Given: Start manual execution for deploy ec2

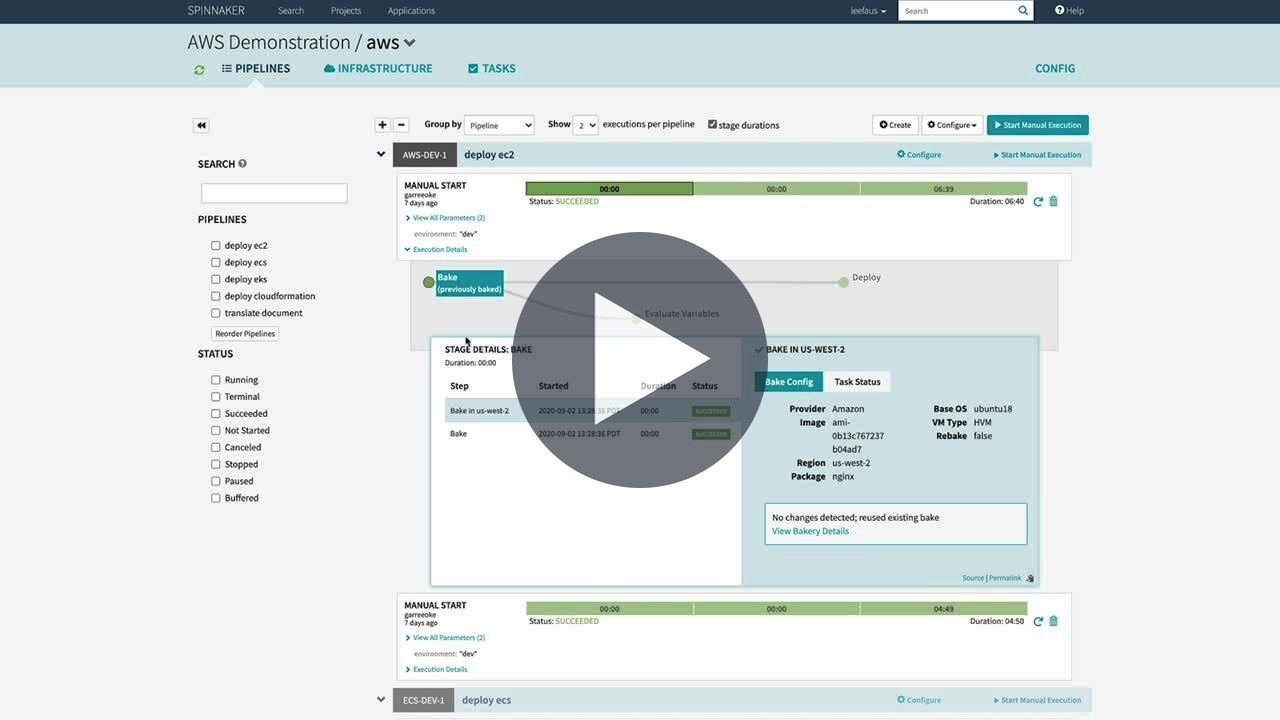Looking at the screenshot, I should [x=1037, y=155].
